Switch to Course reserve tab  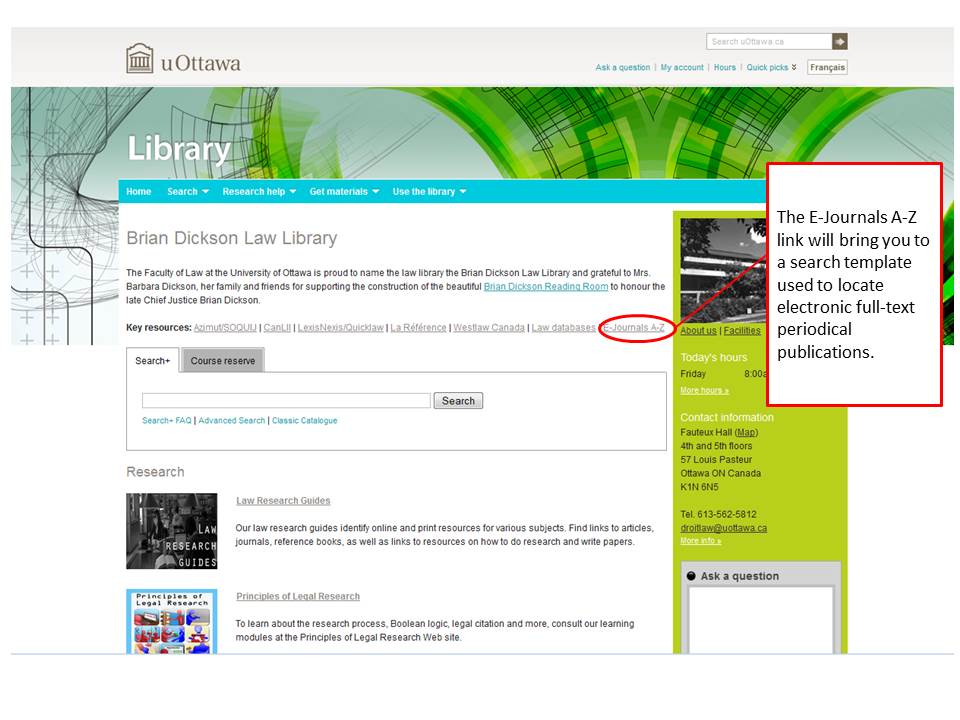(223, 361)
